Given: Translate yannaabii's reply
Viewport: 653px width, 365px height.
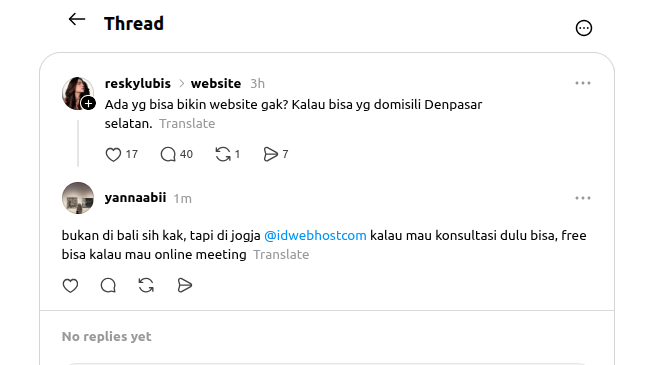Looking at the screenshot, I should pos(281,255).
